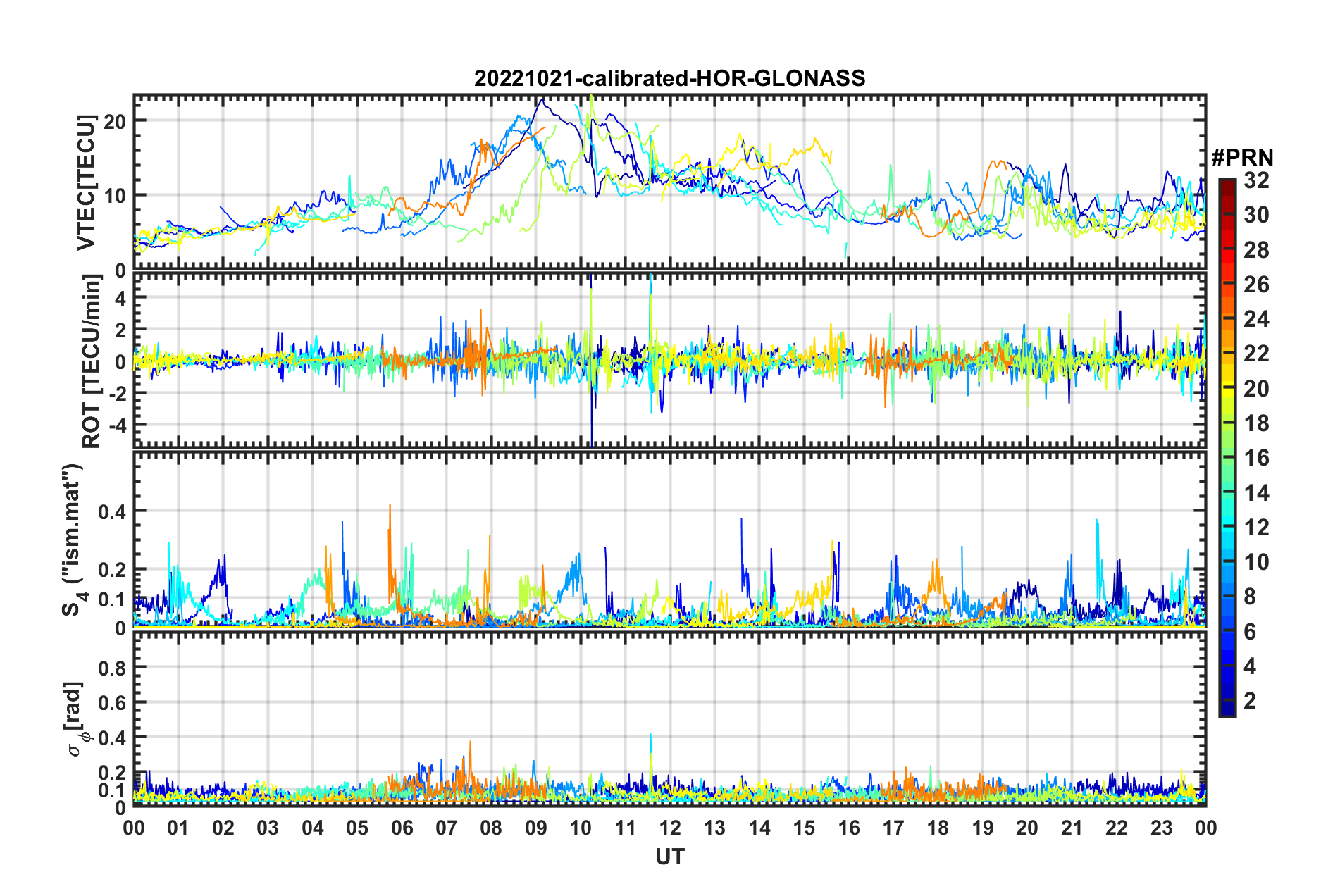Click the x-axis tick label 12
1340x896 pixels.
coord(669,828)
